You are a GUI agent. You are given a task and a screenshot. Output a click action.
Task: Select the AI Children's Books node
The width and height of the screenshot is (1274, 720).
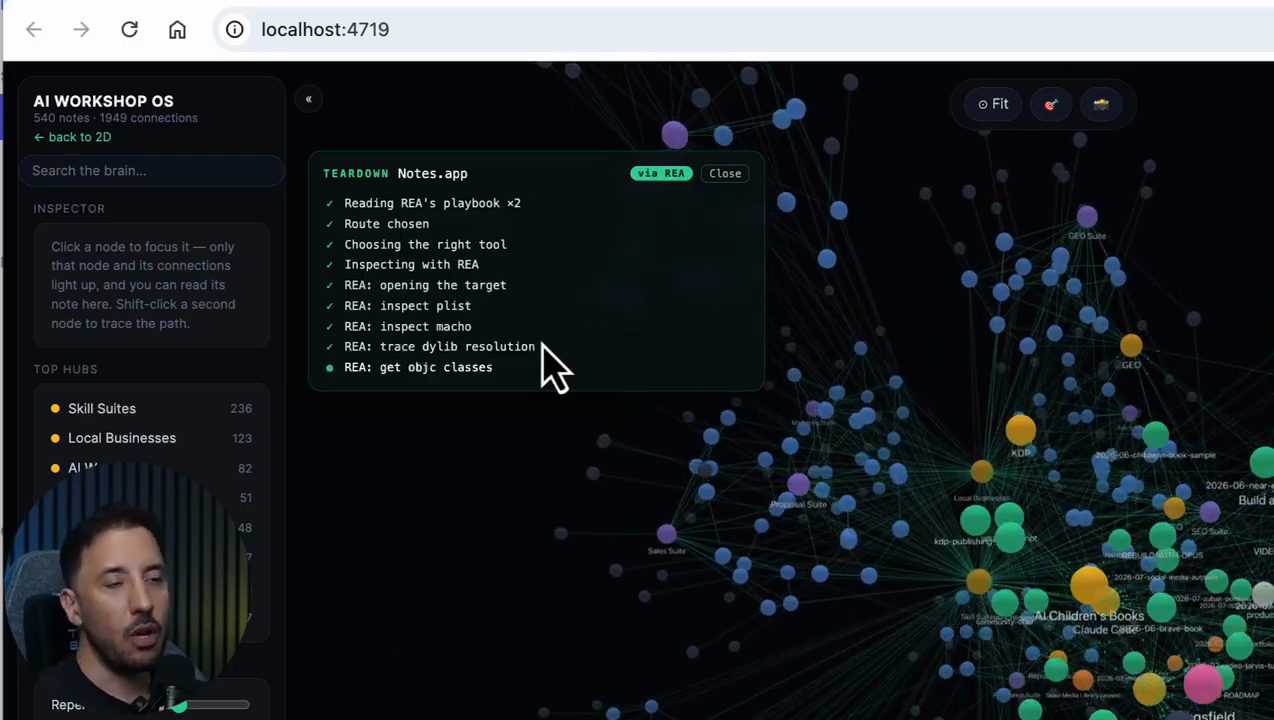(1088, 584)
